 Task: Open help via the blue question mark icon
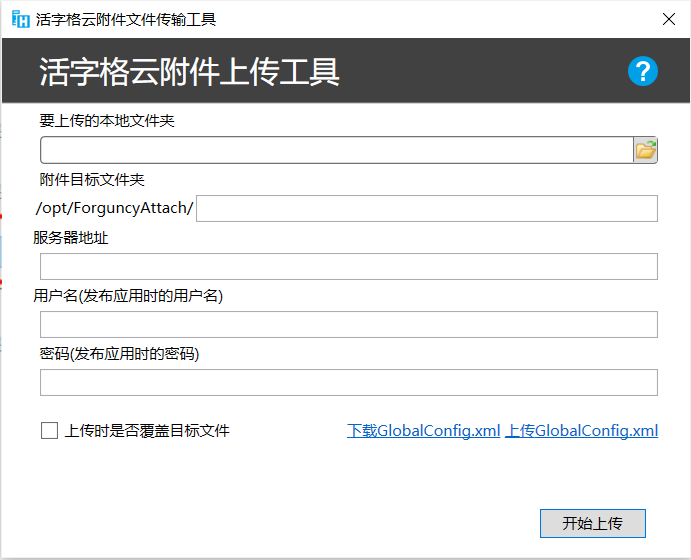click(643, 71)
